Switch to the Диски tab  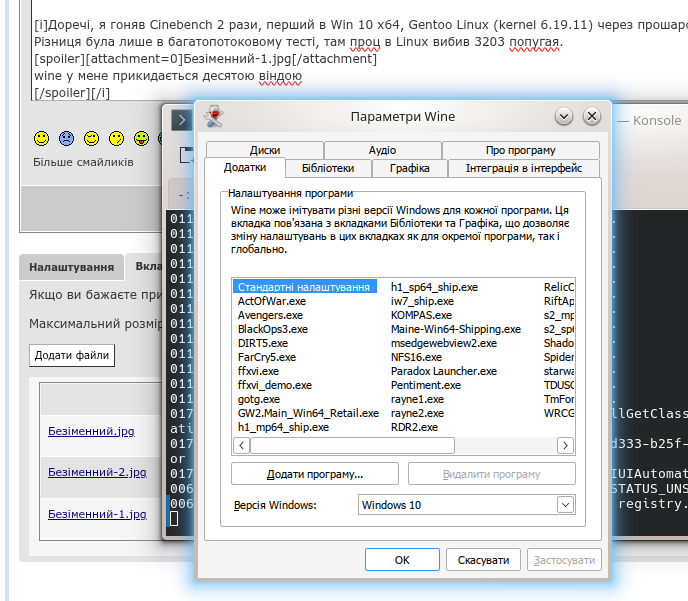point(265,150)
